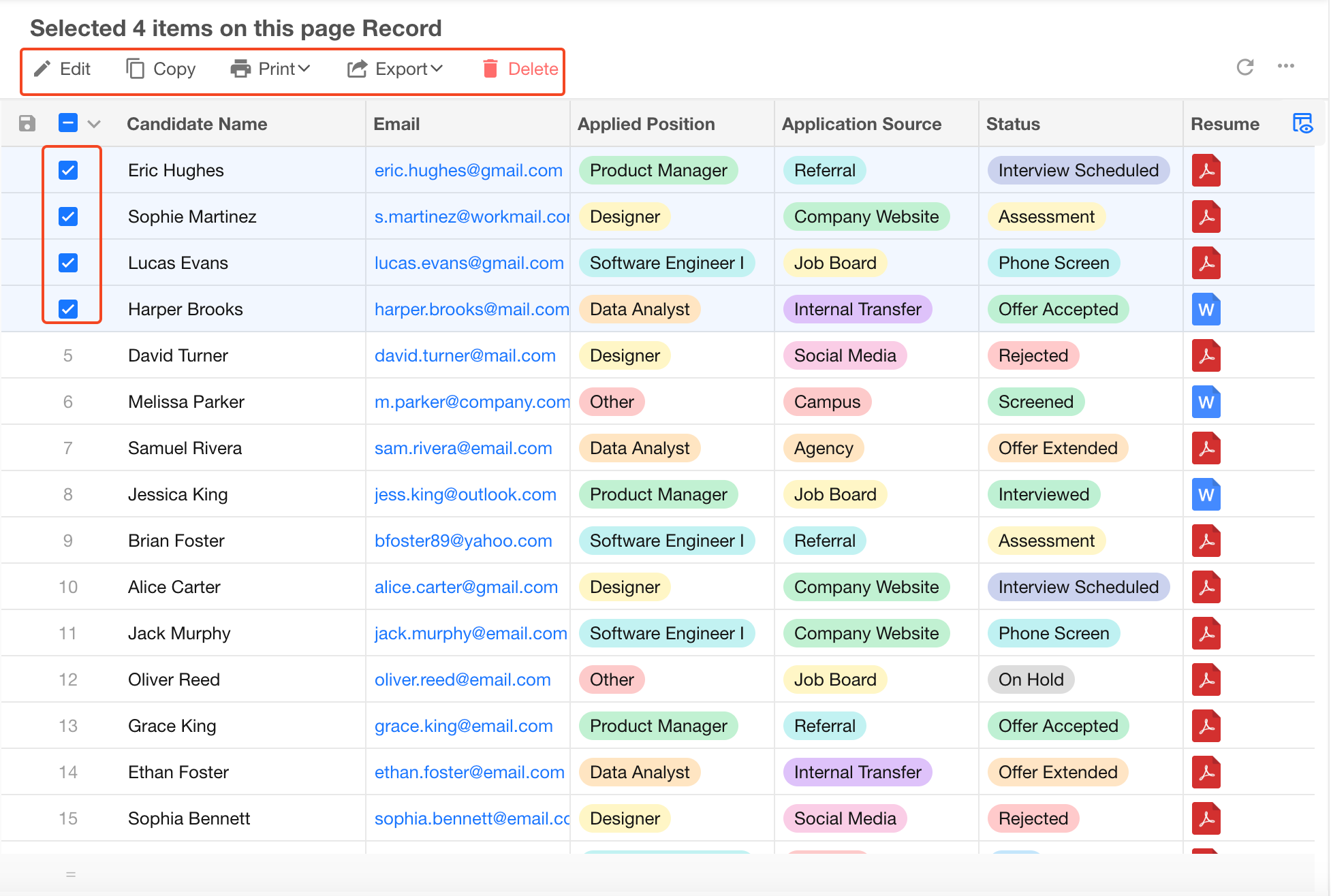Click the Applied Position column header
The height and width of the screenshot is (896, 1331).
tap(646, 124)
